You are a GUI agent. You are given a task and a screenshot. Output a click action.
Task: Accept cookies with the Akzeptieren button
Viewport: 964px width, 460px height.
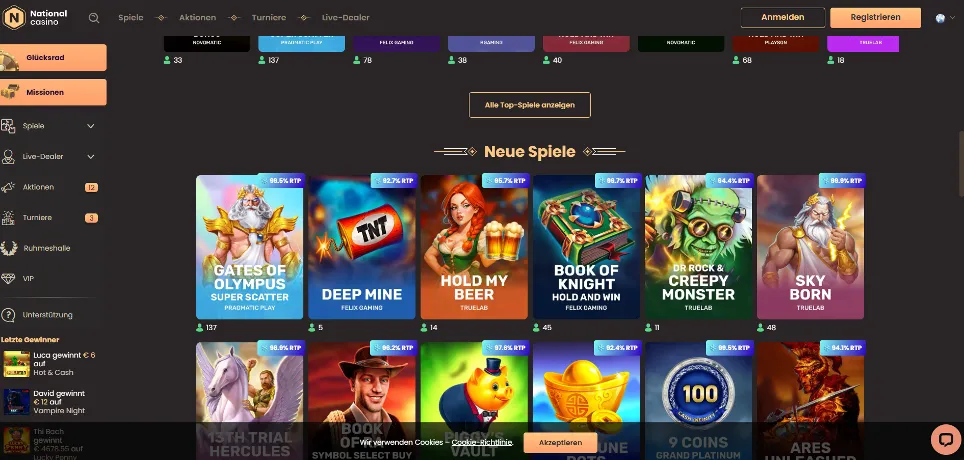pos(560,443)
